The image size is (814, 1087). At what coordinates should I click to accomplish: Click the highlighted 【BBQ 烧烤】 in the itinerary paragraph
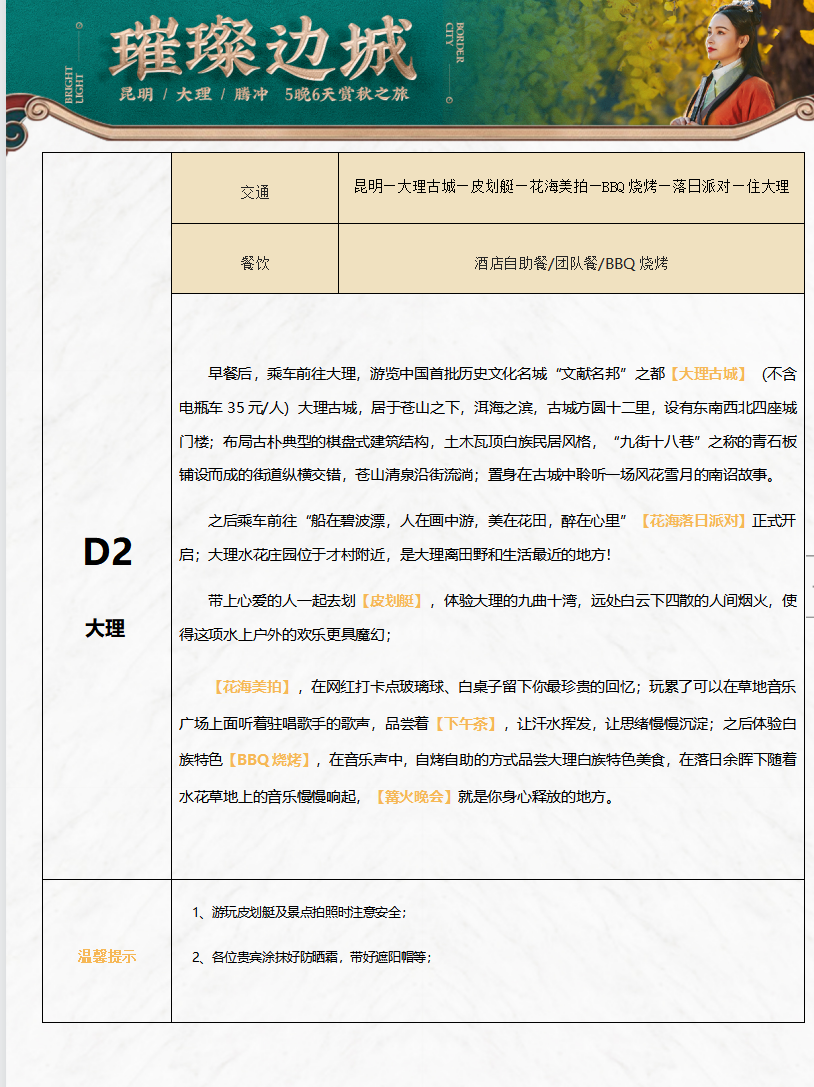(269, 760)
